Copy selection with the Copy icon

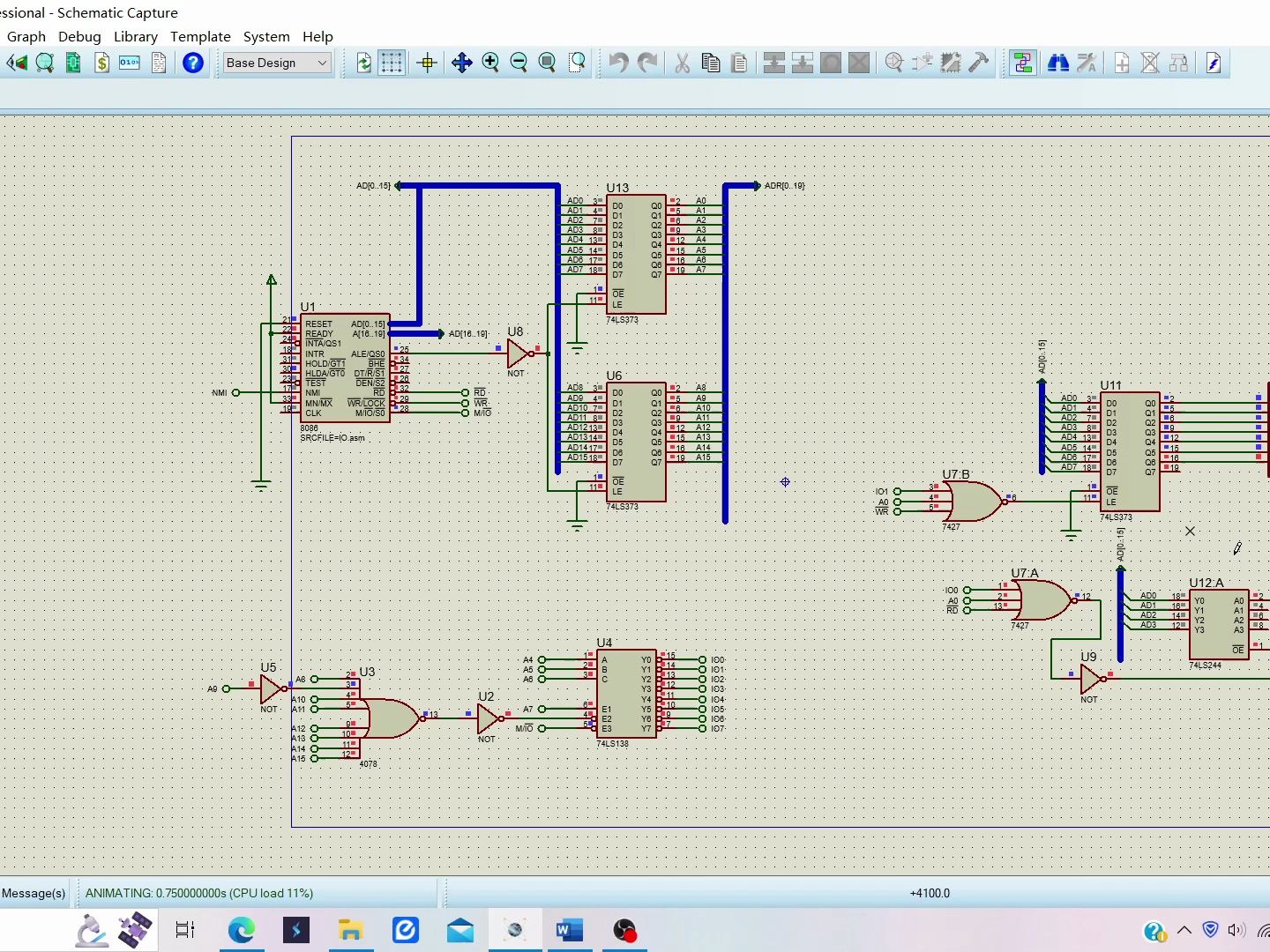click(x=710, y=63)
